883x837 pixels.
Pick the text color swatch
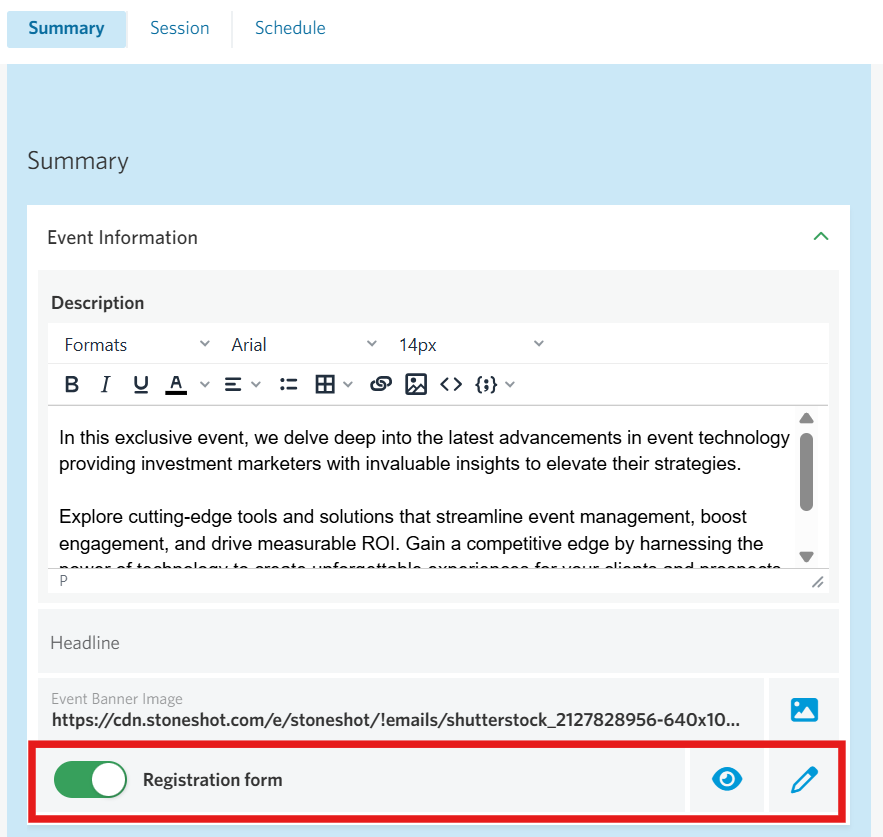(176, 385)
